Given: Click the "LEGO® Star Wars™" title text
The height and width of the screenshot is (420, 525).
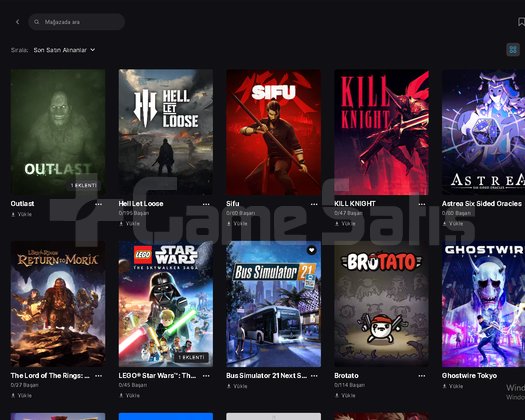Looking at the screenshot, I should (x=157, y=376).
